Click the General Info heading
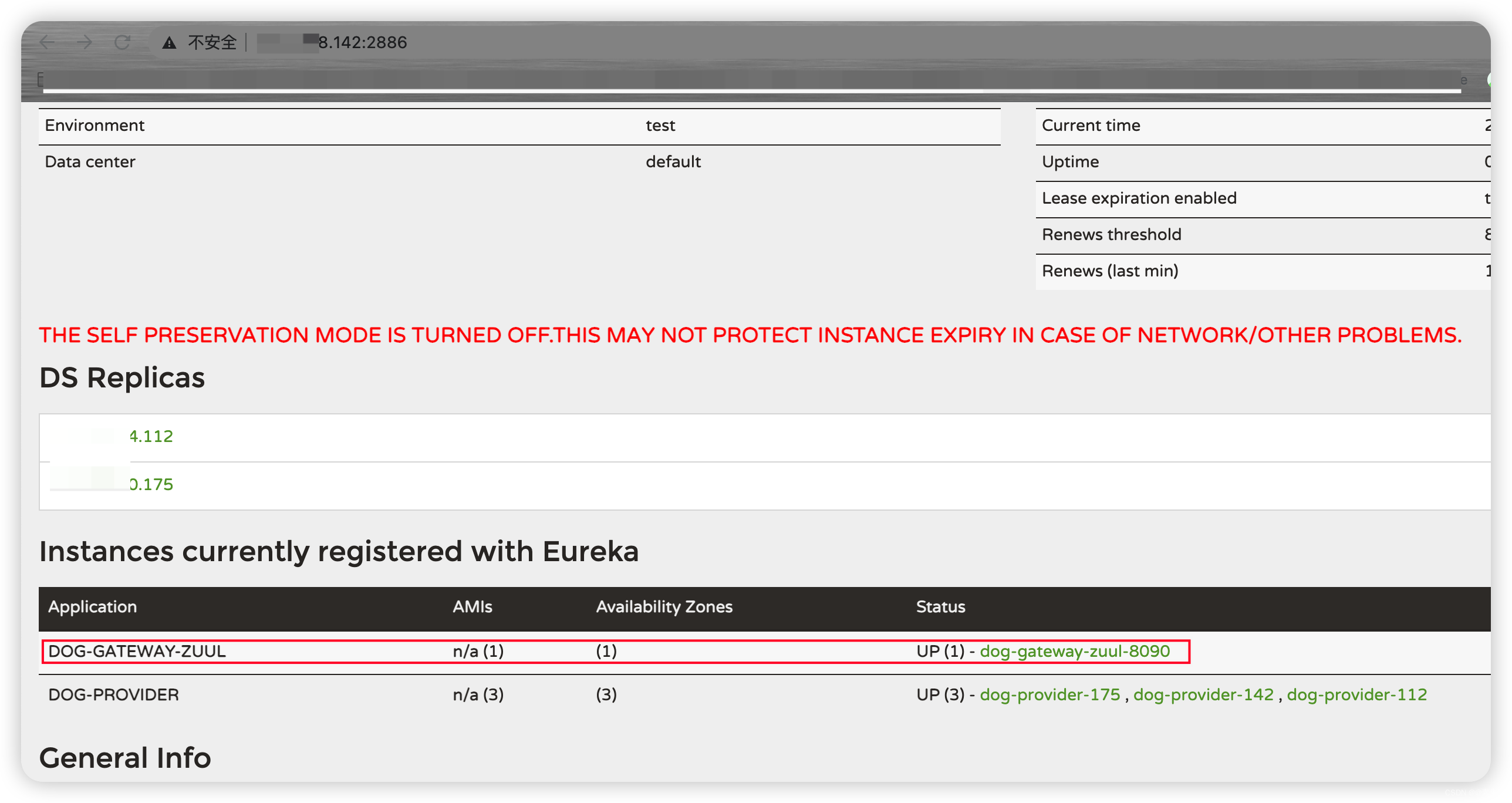Image resolution: width=1512 pixels, height=803 pixels. 125,758
